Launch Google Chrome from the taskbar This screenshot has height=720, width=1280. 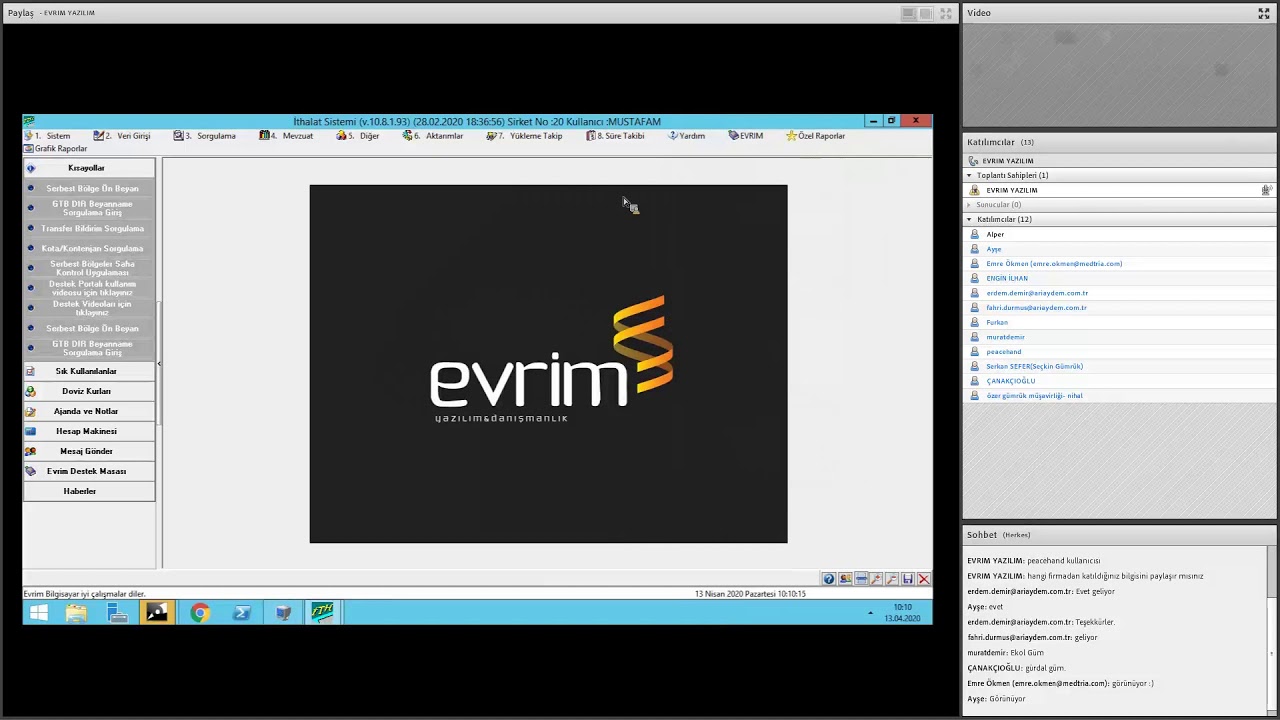[x=200, y=613]
